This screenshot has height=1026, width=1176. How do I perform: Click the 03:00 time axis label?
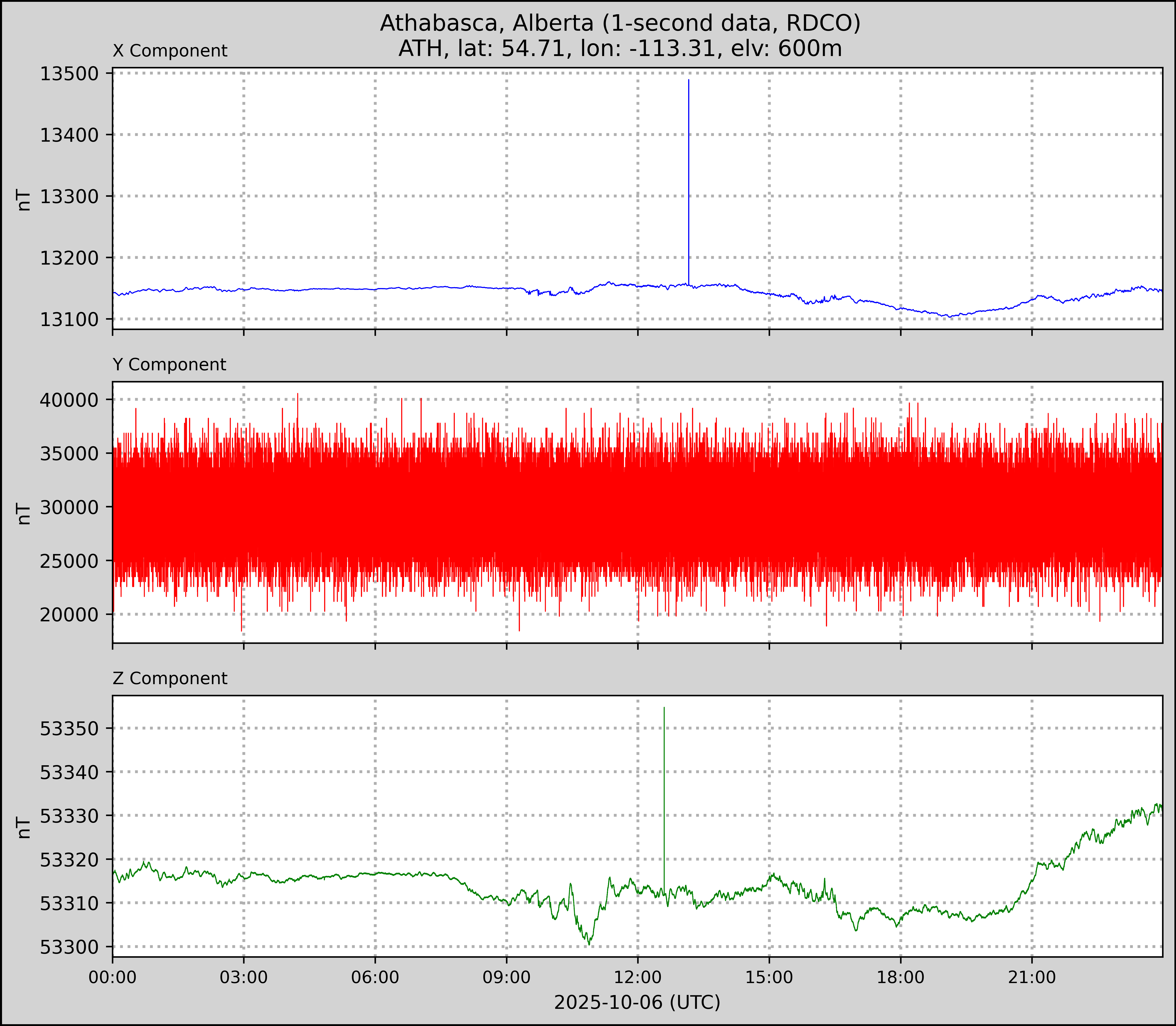(x=244, y=977)
